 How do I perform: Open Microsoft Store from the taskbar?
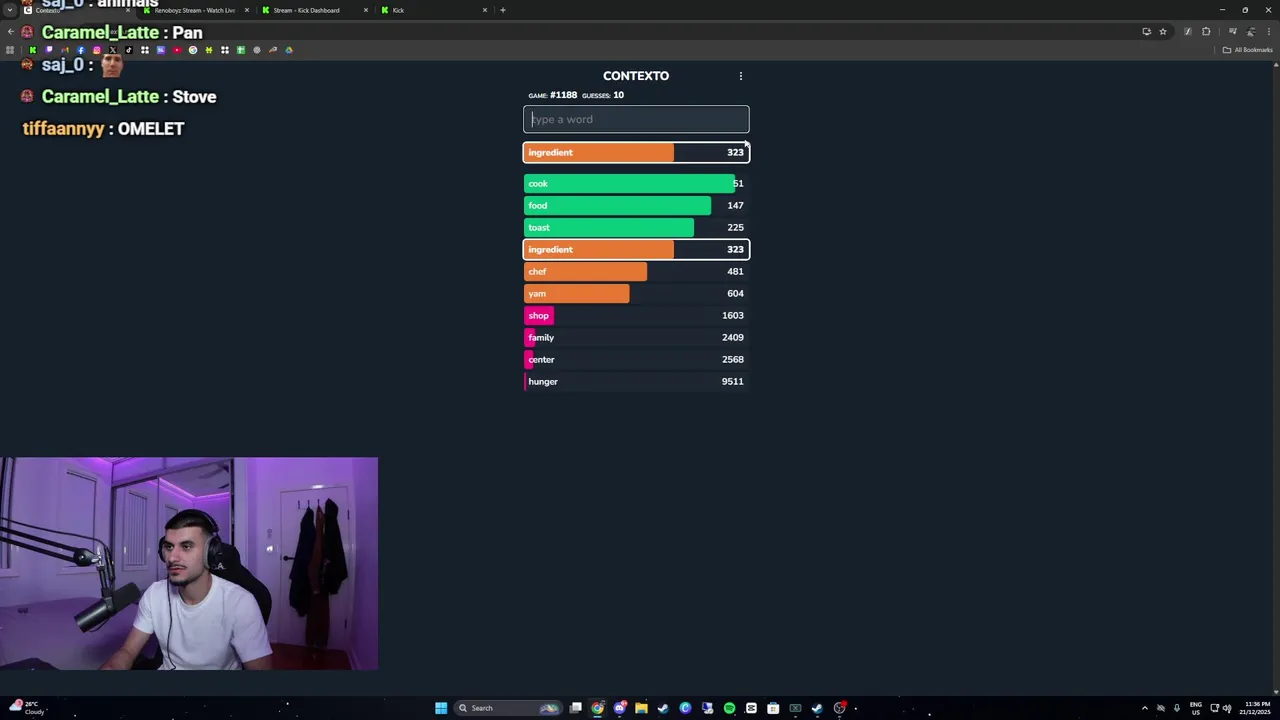(773, 708)
